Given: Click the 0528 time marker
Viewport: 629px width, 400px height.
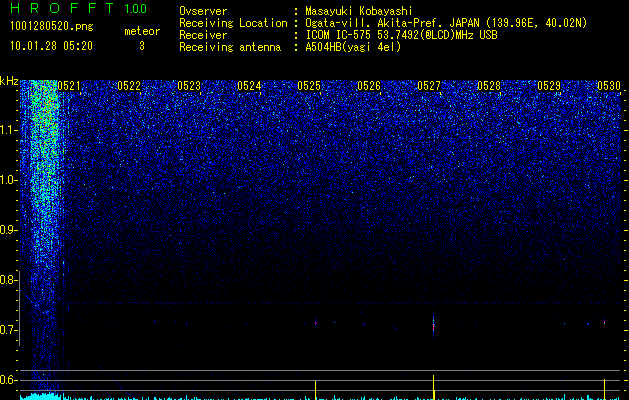Looking at the screenshot, I should coord(489,85).
